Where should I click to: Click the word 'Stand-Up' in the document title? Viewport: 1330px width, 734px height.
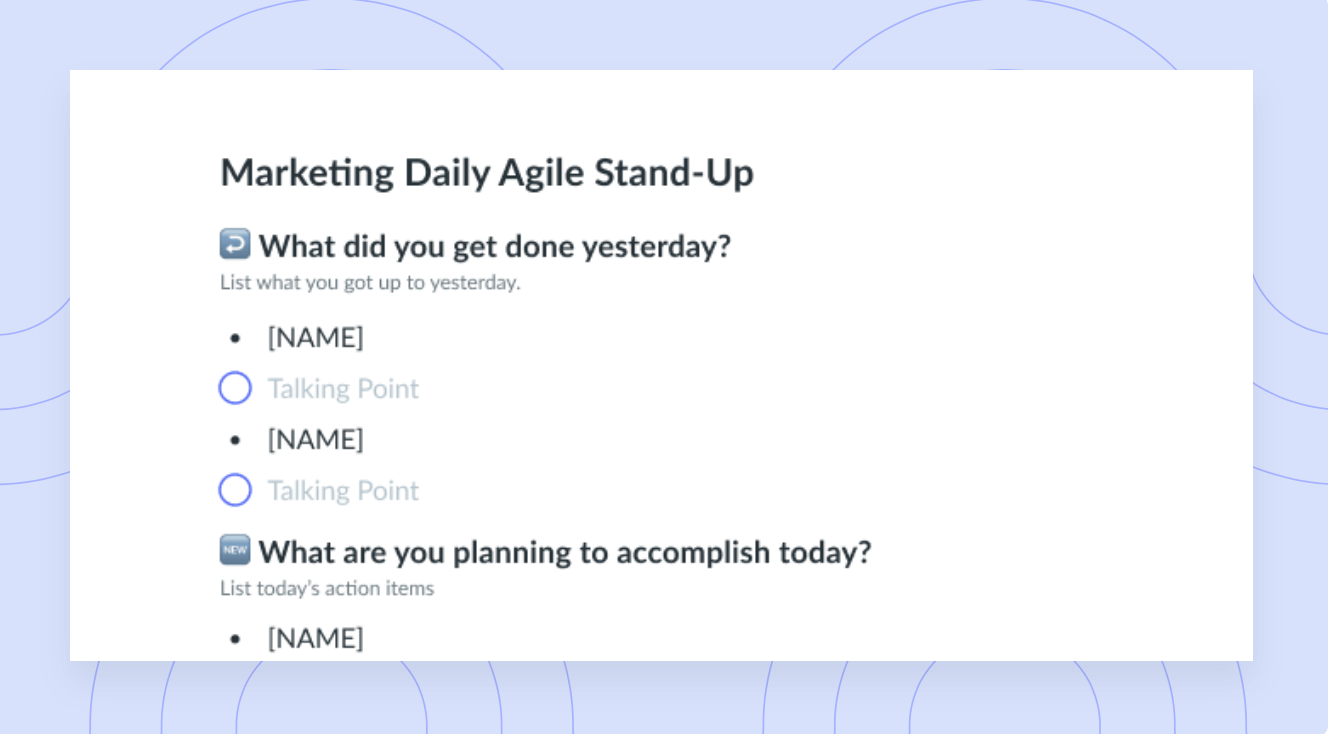pyautogui.click(x=674, y=172)
